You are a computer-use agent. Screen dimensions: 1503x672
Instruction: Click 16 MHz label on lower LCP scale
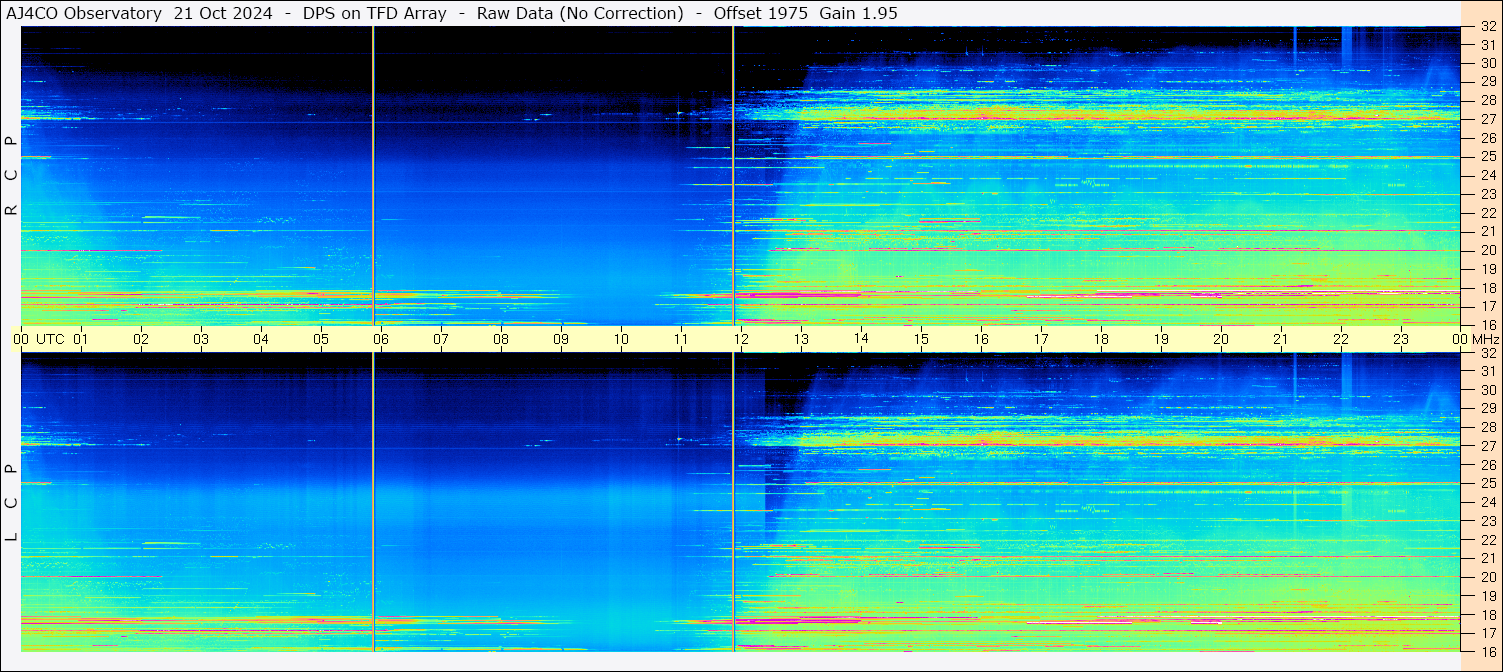click(x=1487, y=651)
